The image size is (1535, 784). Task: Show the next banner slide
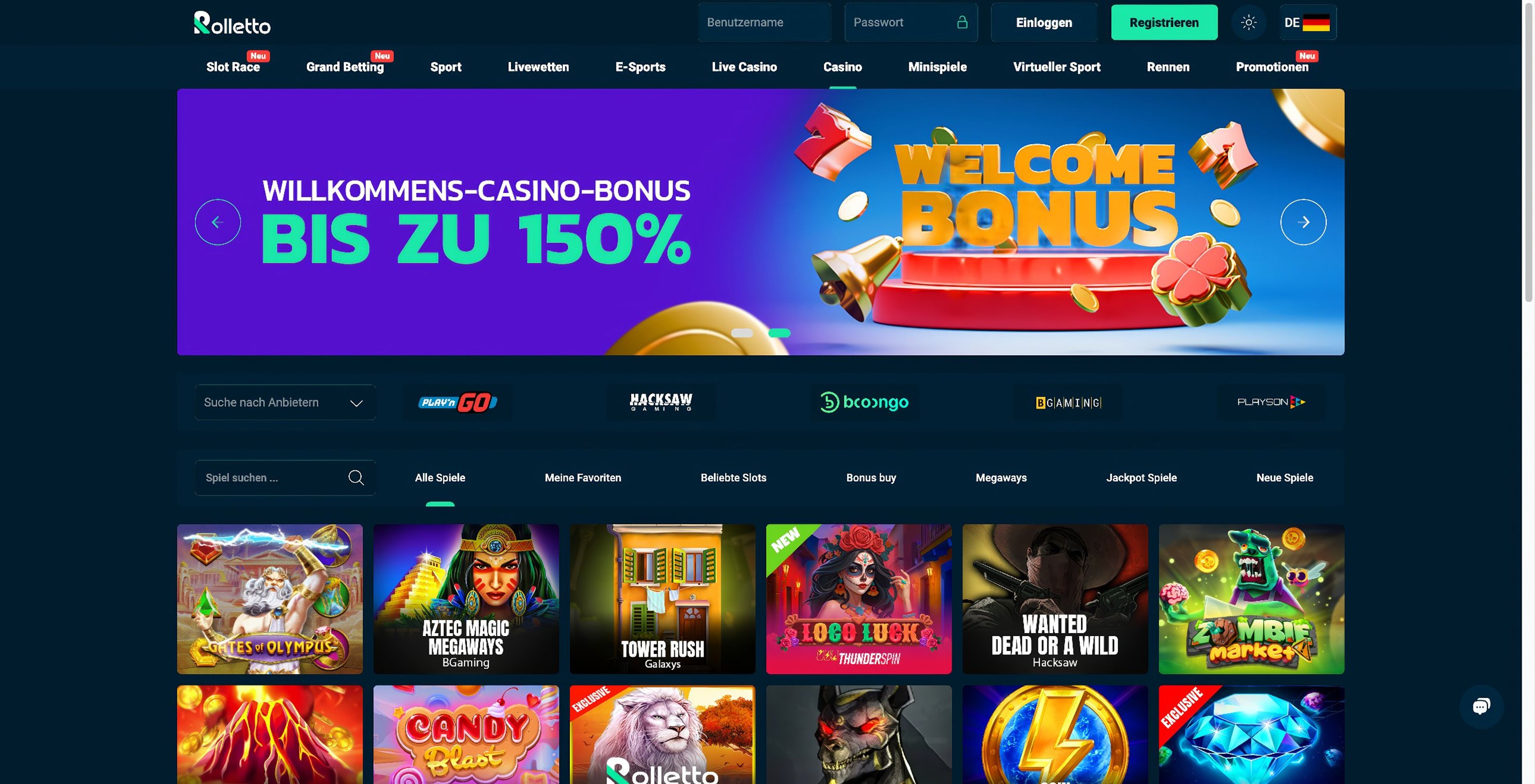(1303, 222)
